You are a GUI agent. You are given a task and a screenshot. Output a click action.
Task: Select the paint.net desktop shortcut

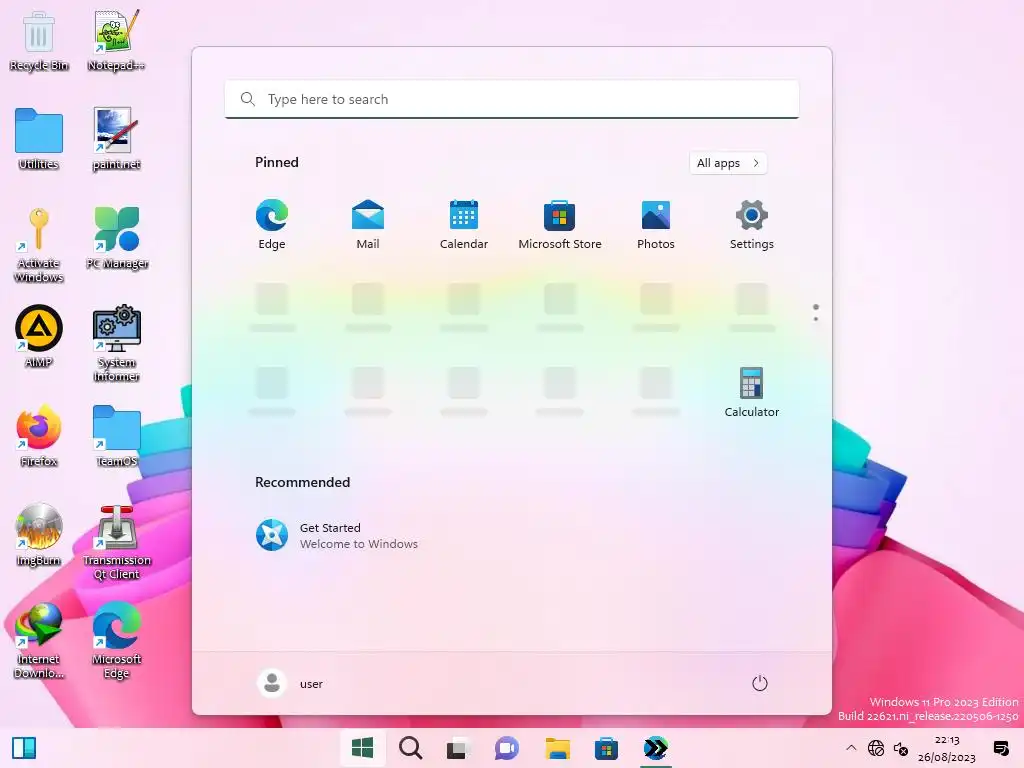coord(116,140)
